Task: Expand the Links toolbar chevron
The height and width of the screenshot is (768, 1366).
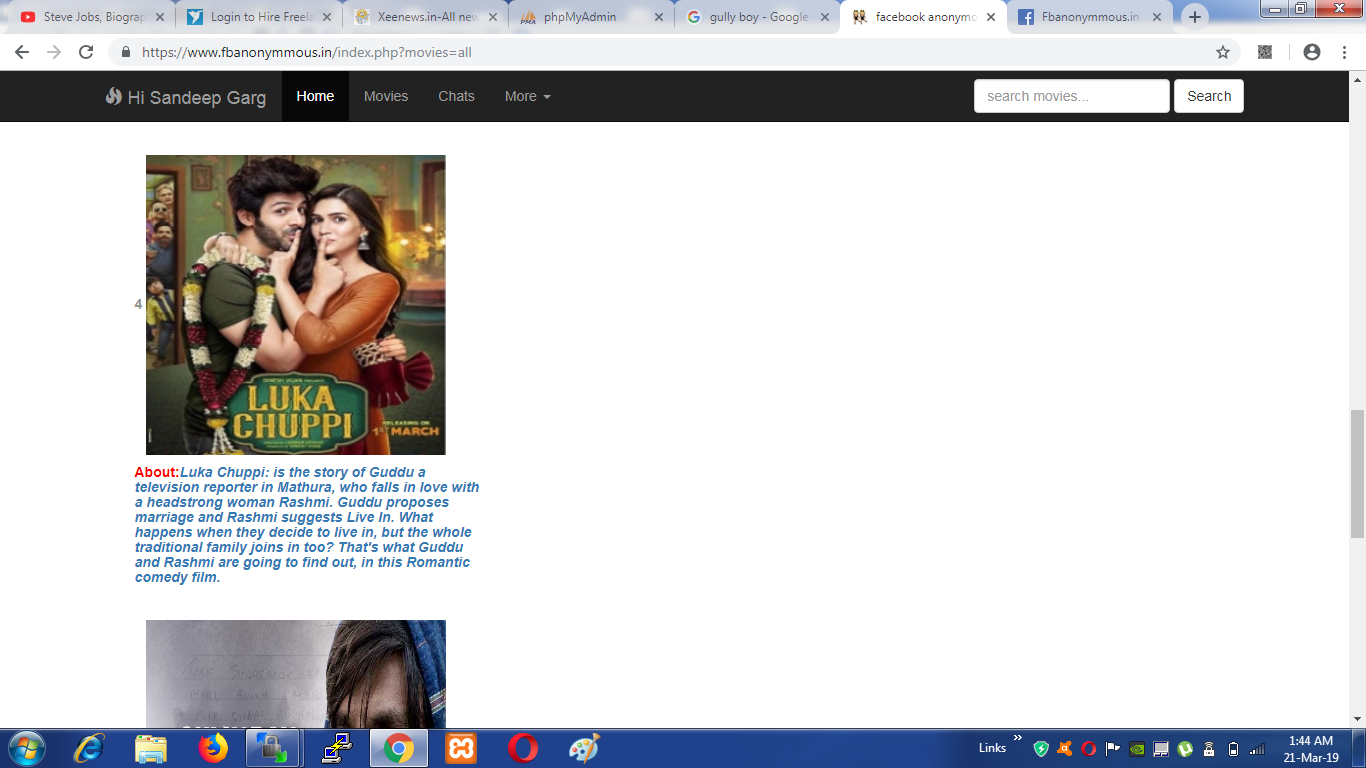Action: point(1018,740)
